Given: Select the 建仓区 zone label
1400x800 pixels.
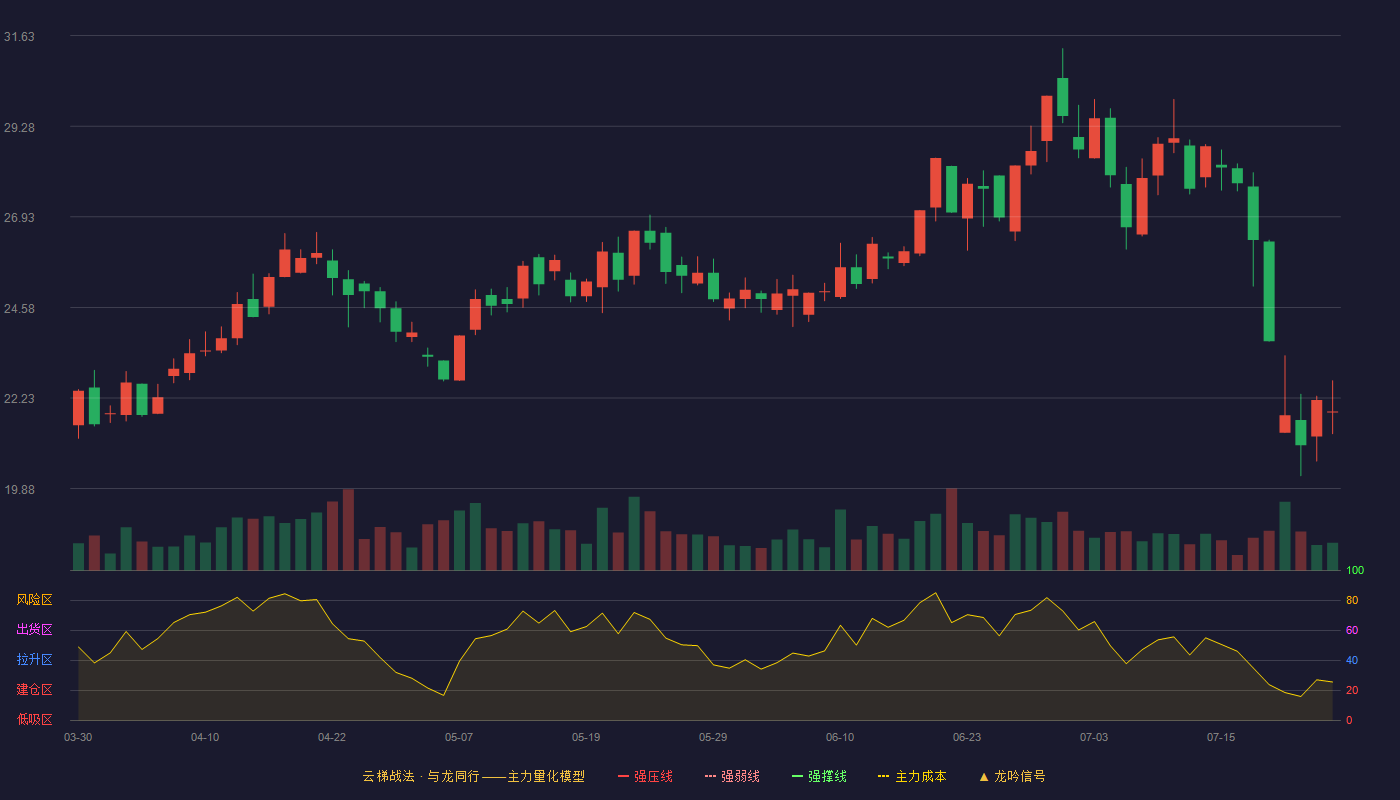Looking at the screenshot, I should (34, 690).
